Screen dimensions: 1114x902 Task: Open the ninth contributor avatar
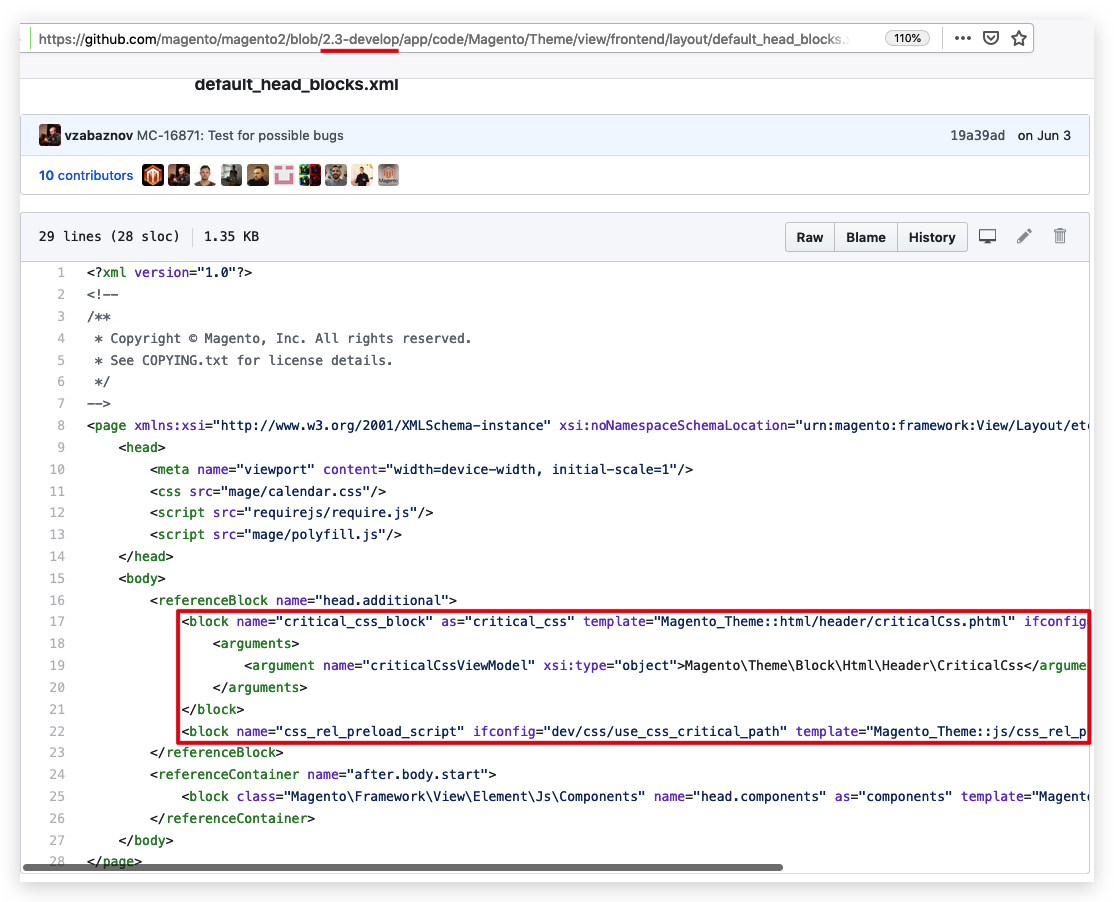click(x=362, y=175)
